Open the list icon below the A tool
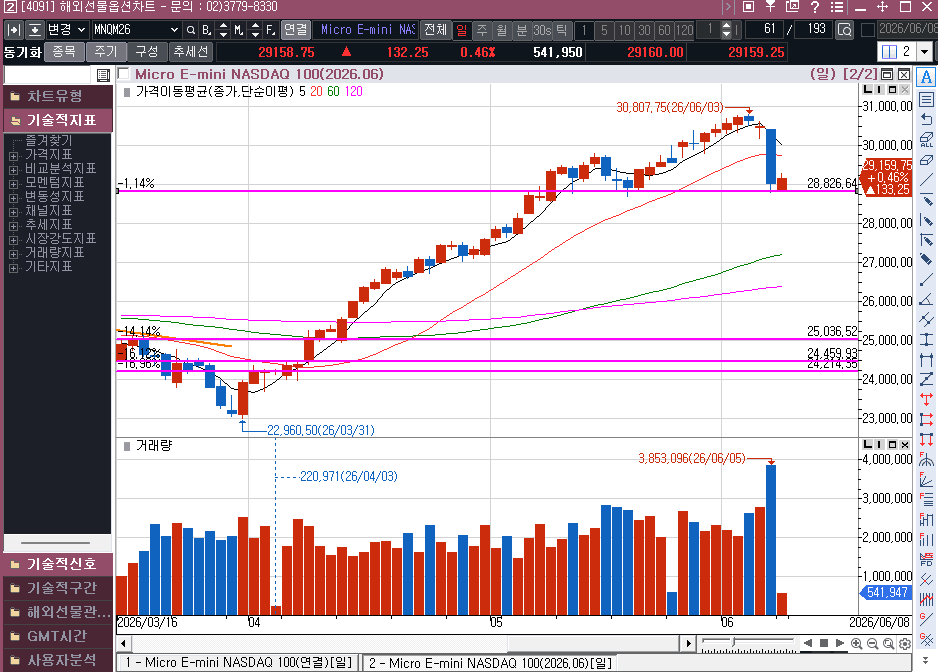This screenshot has width=938, height=672. (926, 99)
